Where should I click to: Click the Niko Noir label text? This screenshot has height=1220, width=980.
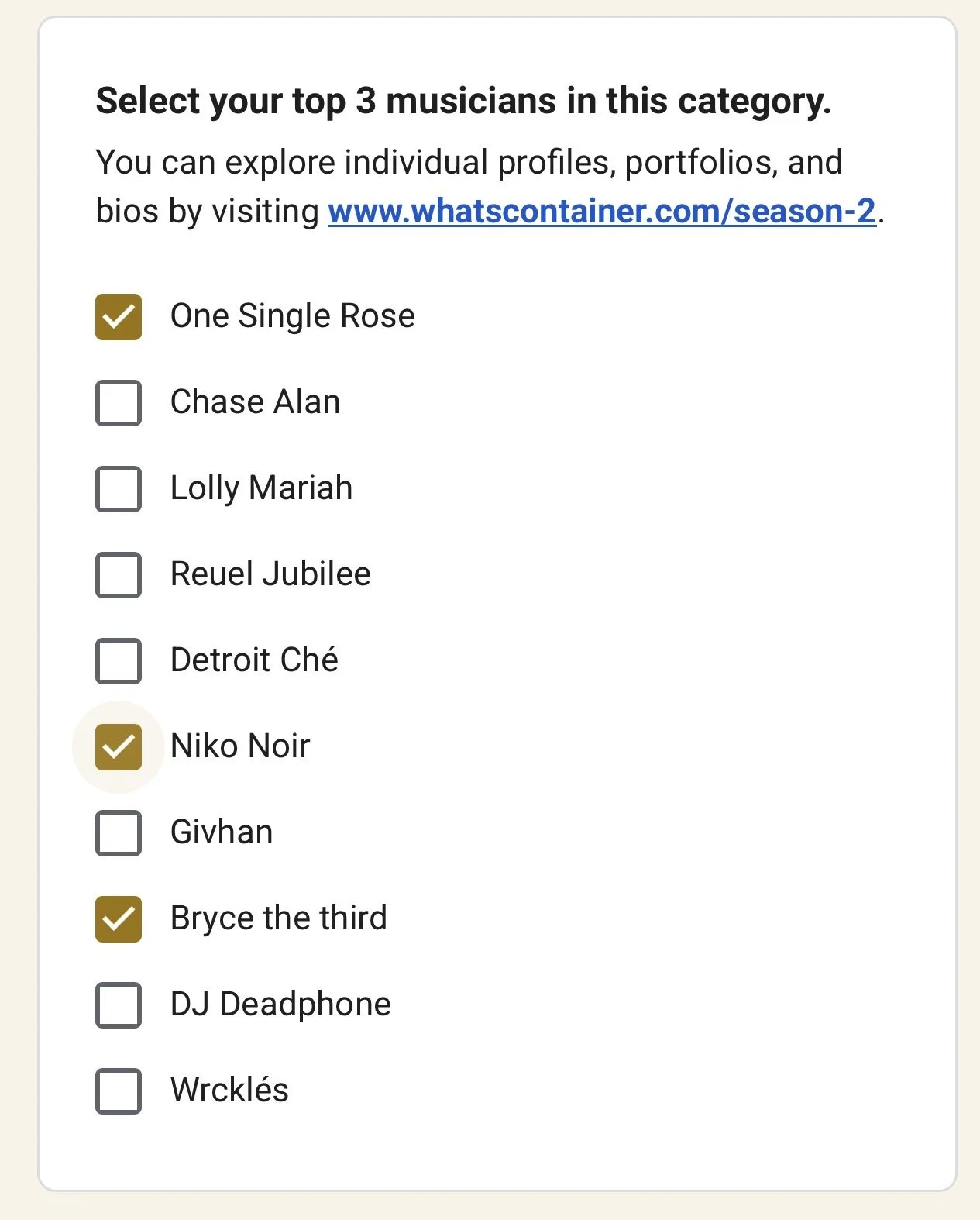[240, 746]
